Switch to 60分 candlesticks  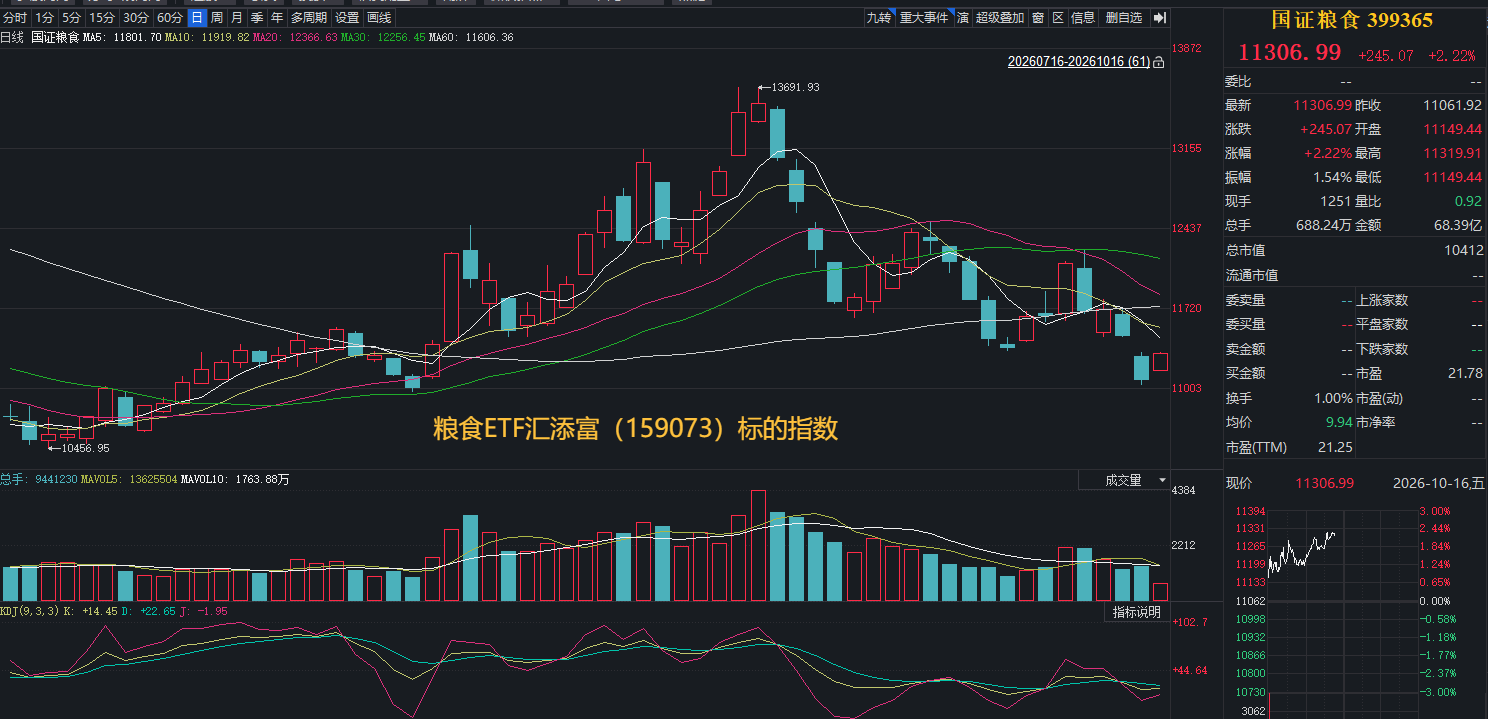tap(170, 18)
